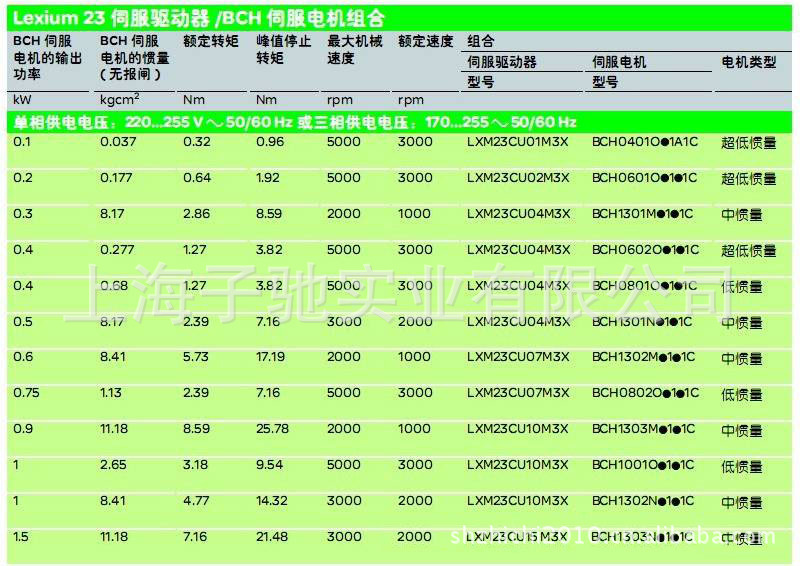
Task: Select the motor model cell starting BCH1301M
Action: tap(644, 215)
